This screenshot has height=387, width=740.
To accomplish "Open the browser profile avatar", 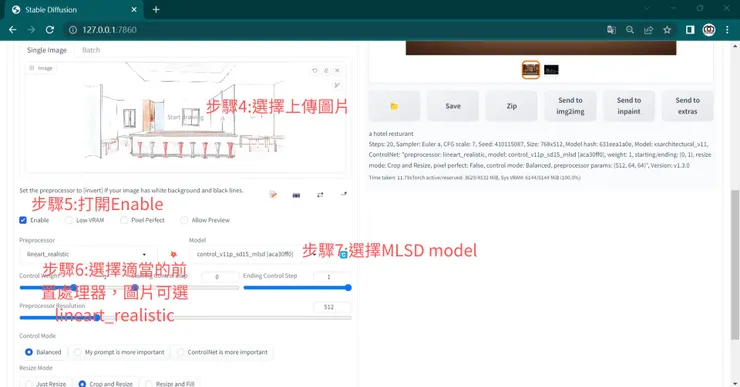I will [709, 30].
